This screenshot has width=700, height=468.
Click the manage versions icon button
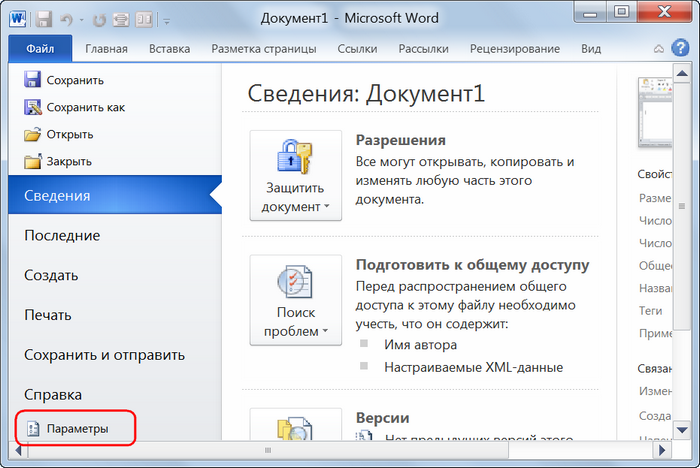pyautogui.click(x=296, y=424)
